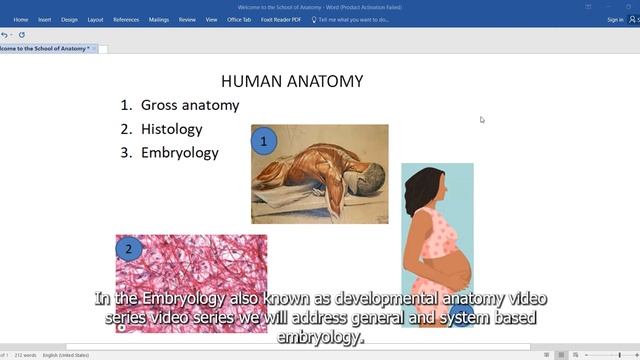Click the horizontal scrollbar
The height and width of the screenshot is (360, 640).
298,347
